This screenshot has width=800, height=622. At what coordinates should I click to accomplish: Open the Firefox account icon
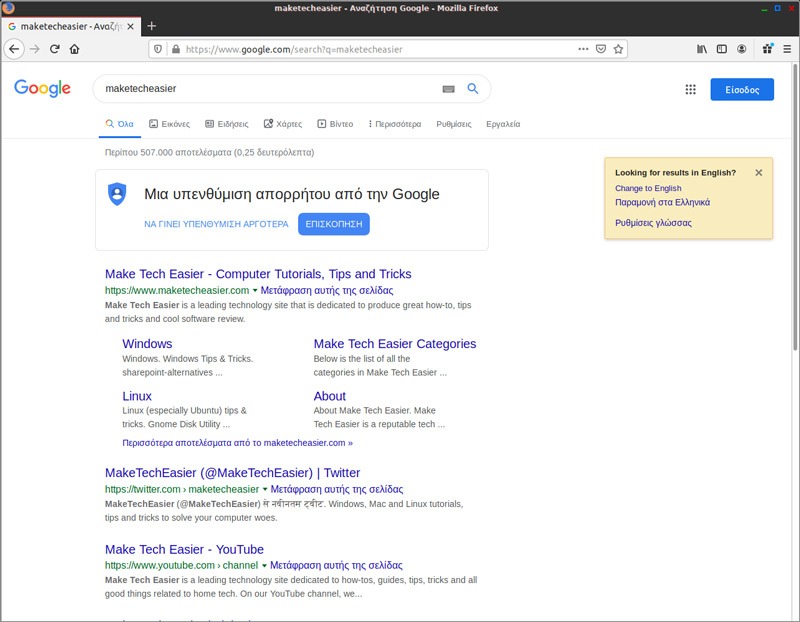coord(742,46)
